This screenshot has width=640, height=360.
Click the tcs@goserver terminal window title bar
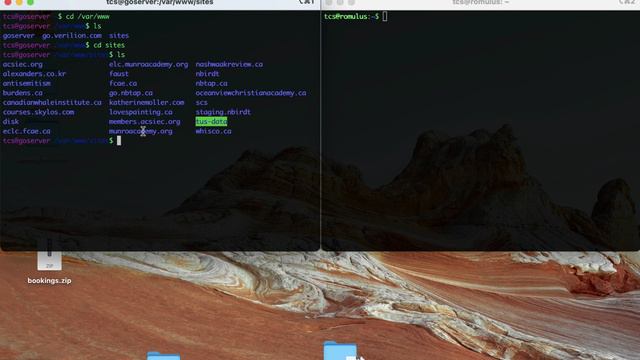(x=160, y=3)
